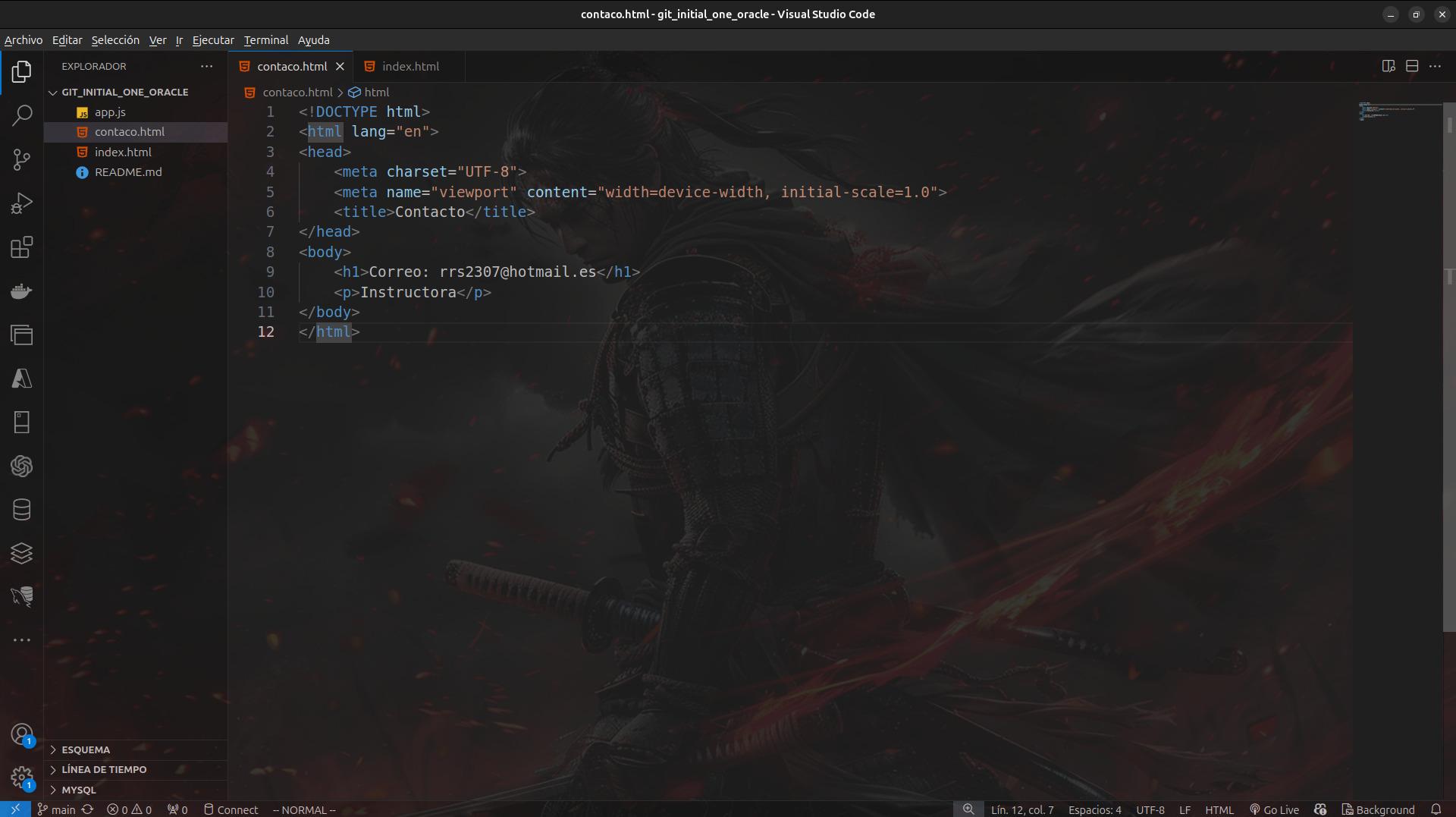Toggle the editor layout icon at top right
Viewport: 1456px width, 817px height.
(1412, 66)
